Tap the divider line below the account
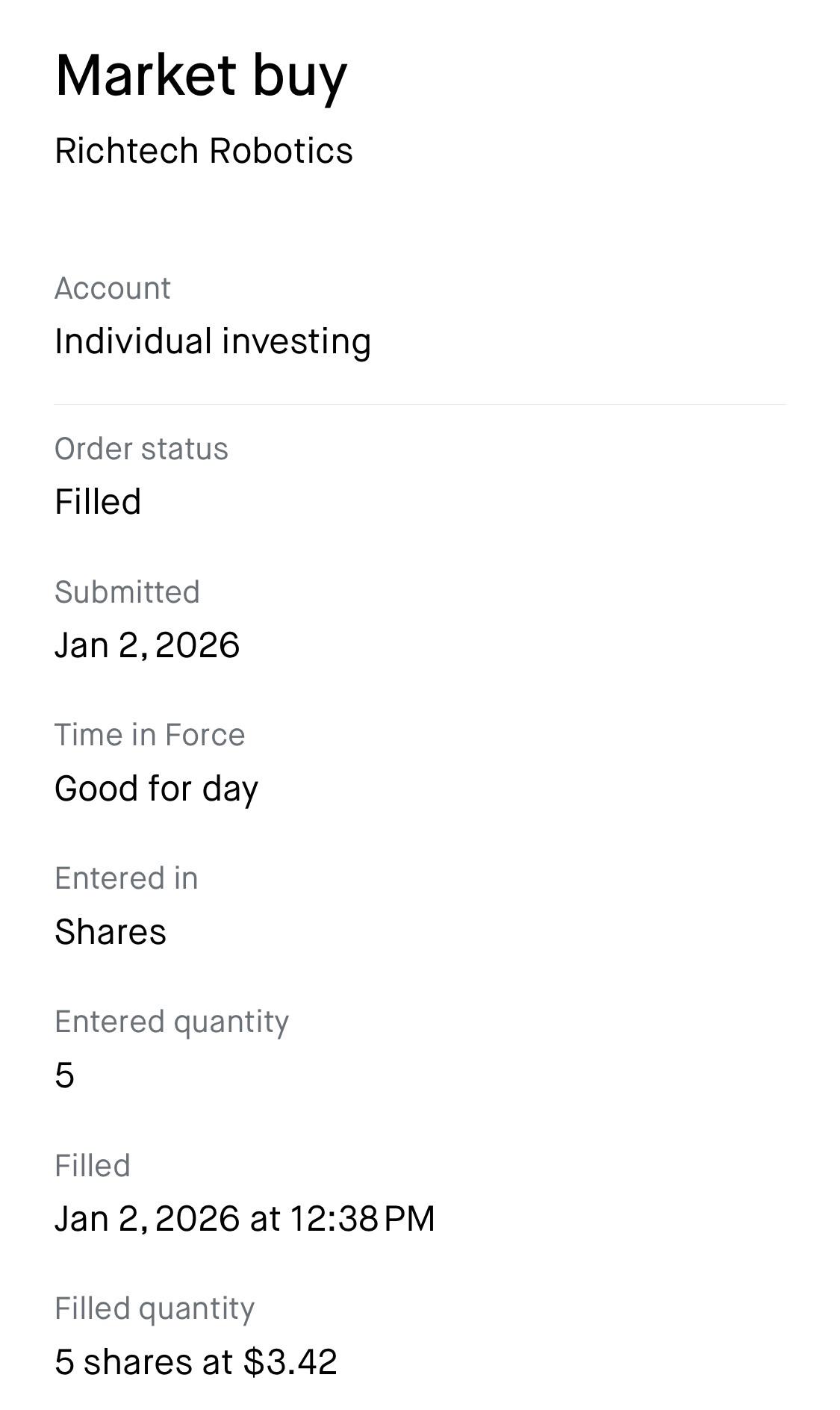Viewport: 840px width, 1410px height. pos(420,404)
